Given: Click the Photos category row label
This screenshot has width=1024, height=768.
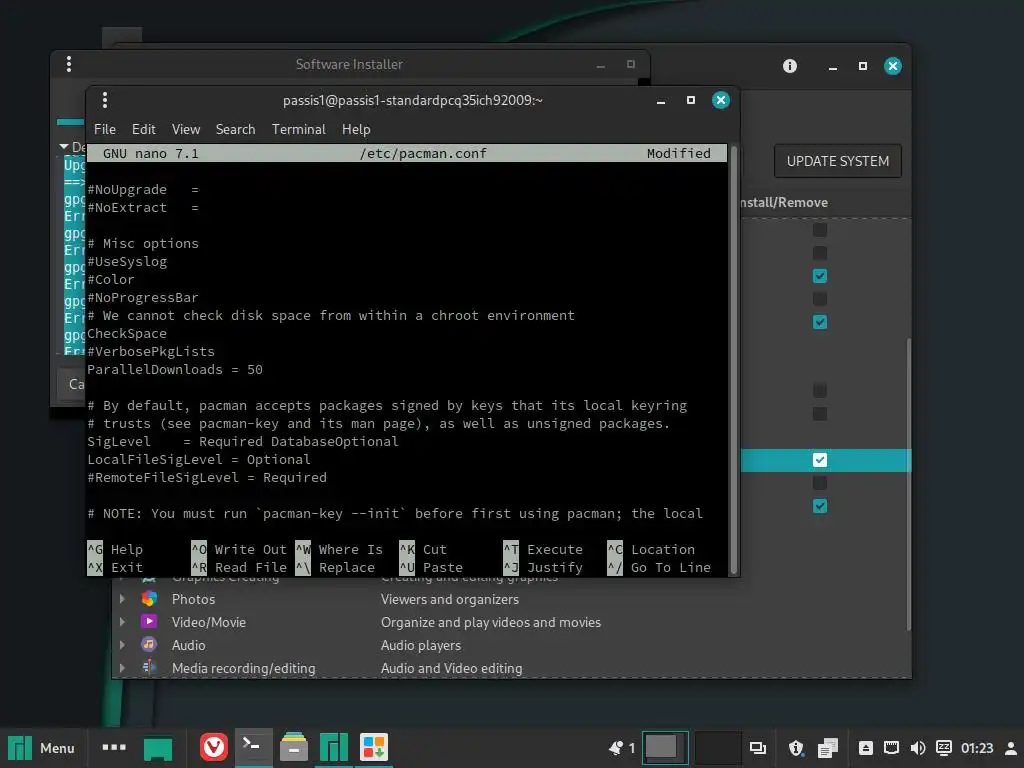Looking at the screenshot, I should click(x=193, y=599).
